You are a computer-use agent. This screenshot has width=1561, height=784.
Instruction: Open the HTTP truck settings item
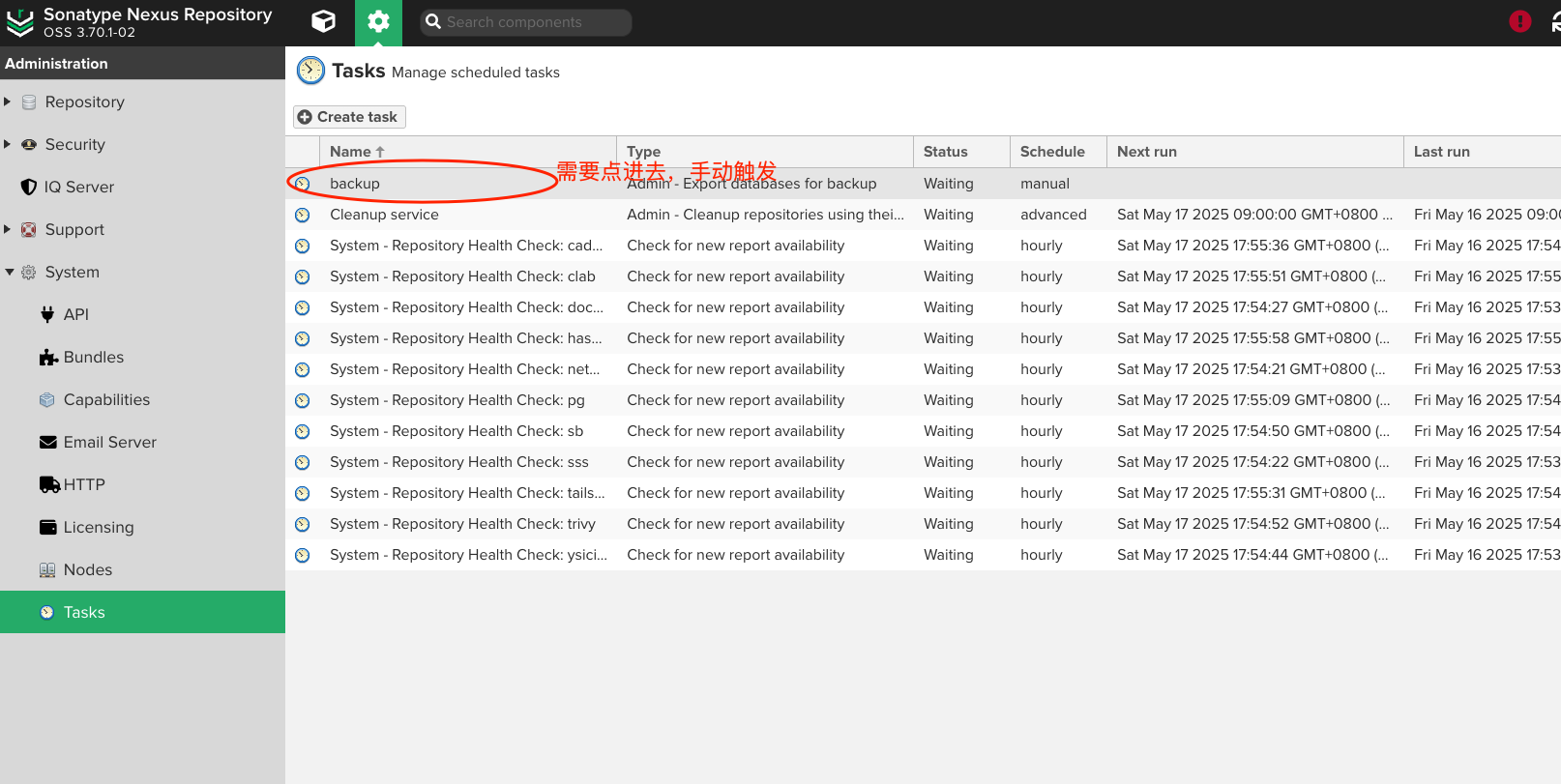click(83, 484)
